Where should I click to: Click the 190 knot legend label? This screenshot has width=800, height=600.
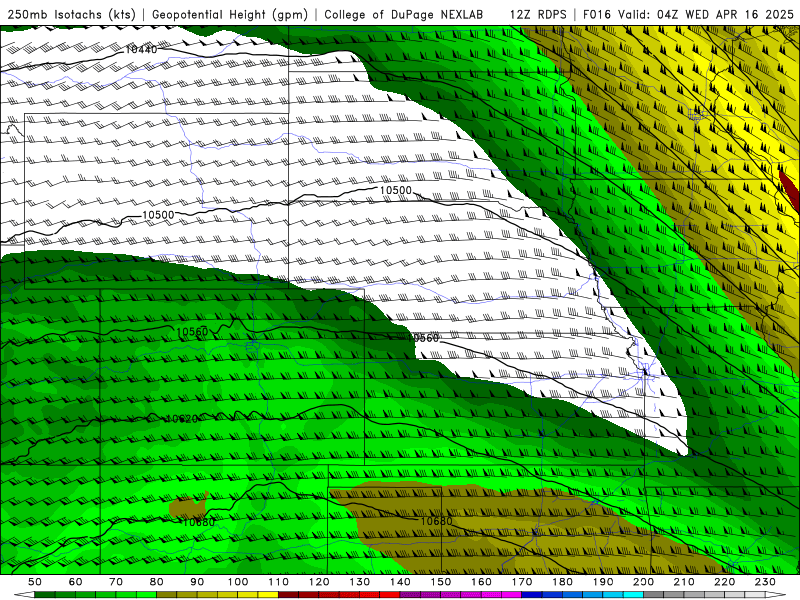pos(603,582)
